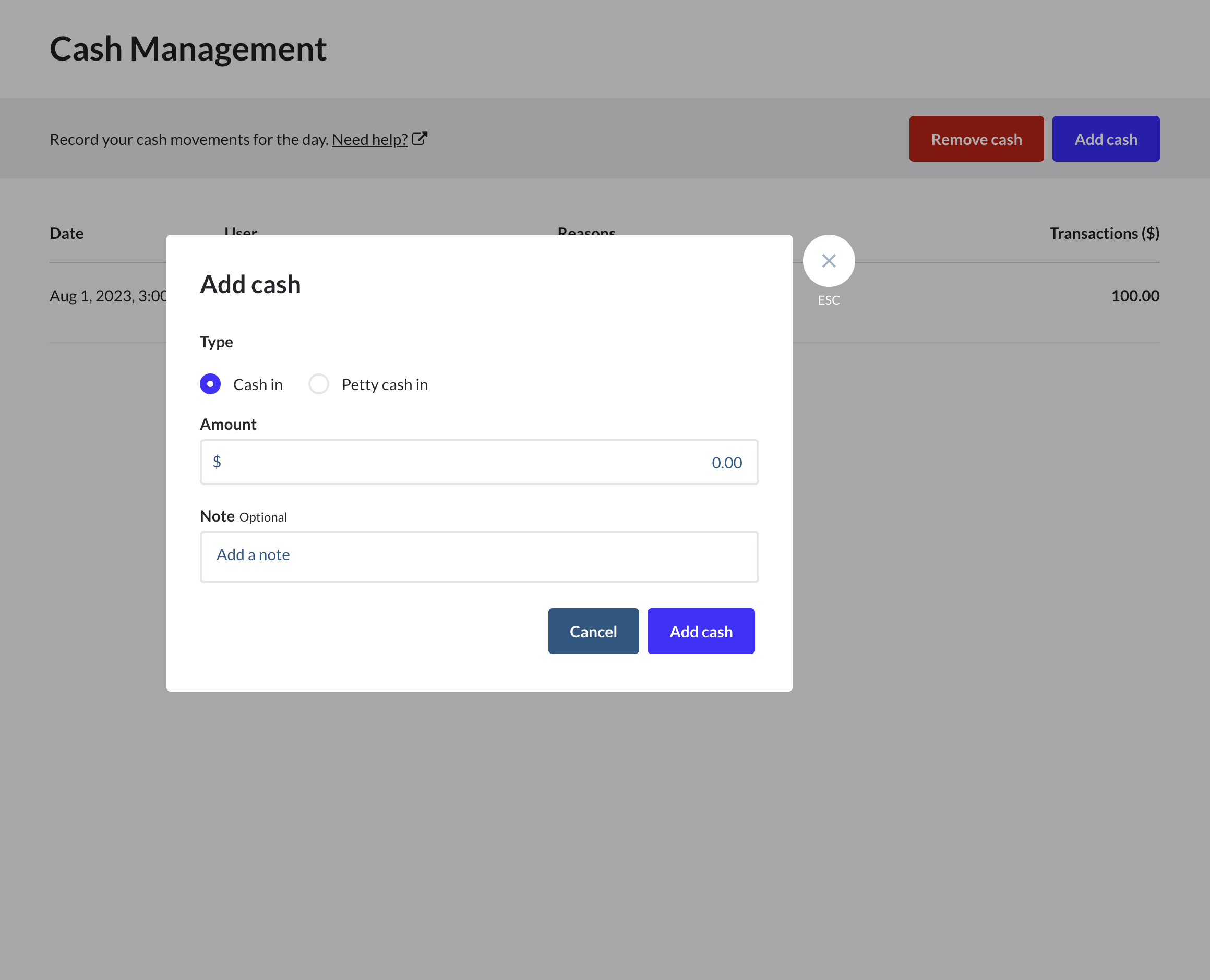
Task: Click the Cash in label text
Action: tap(257, 384)
